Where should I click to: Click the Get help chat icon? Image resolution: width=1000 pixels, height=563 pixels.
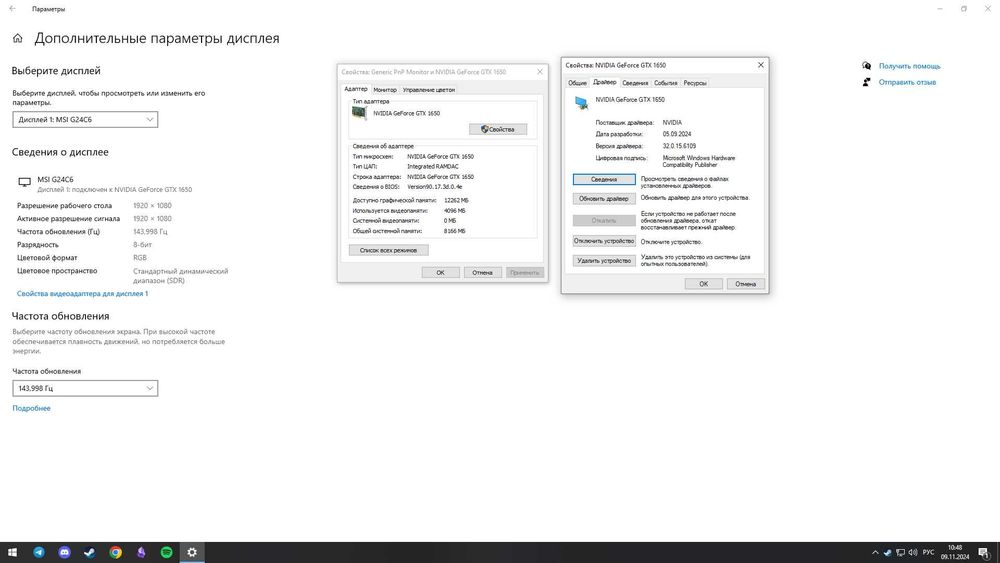(866, 66)
